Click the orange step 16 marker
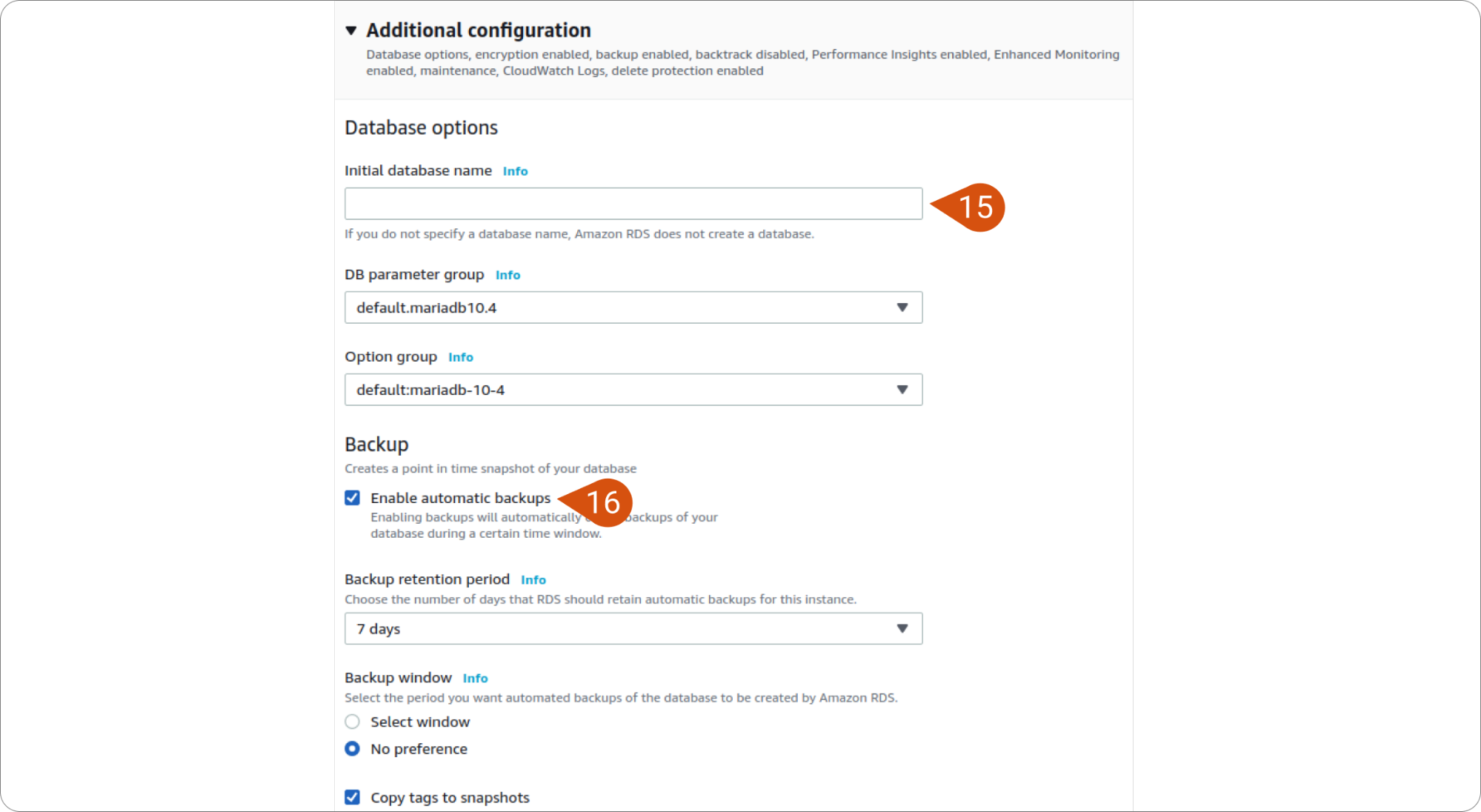Viewport: 1481px width, 812px height. pos(596,503)
